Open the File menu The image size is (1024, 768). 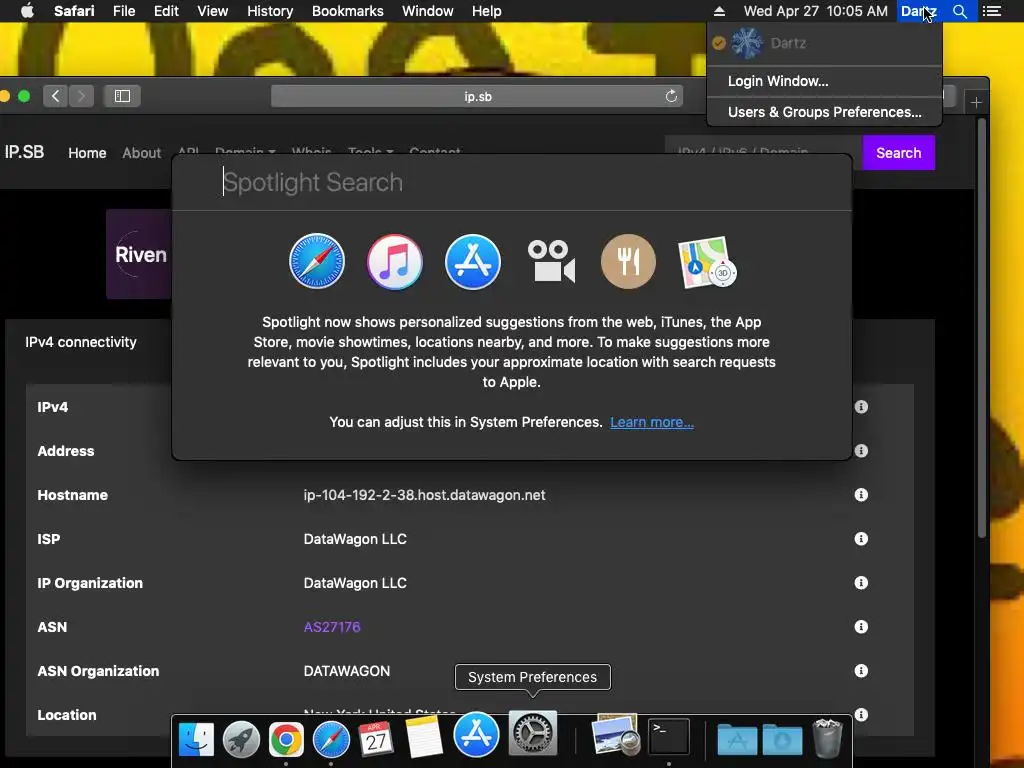tap(123, 11)
